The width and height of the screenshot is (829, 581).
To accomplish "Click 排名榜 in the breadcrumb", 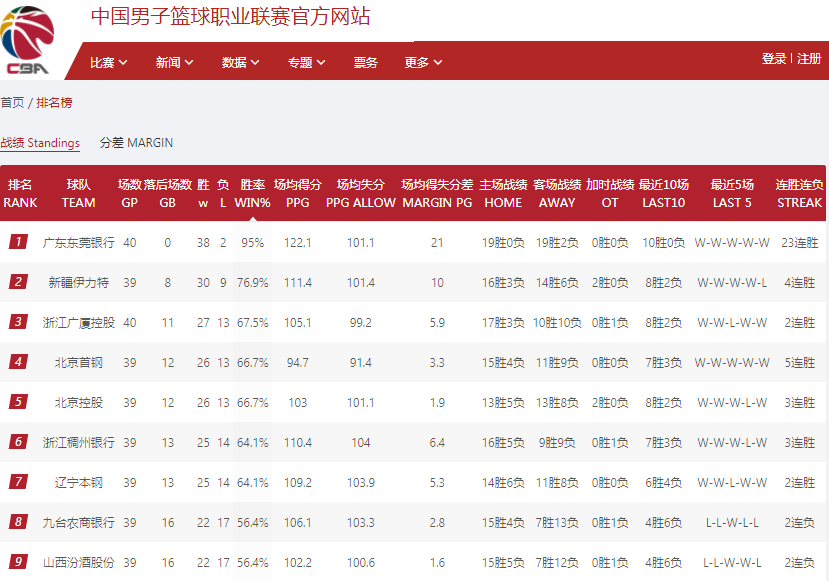I will [x=54, y=103].
